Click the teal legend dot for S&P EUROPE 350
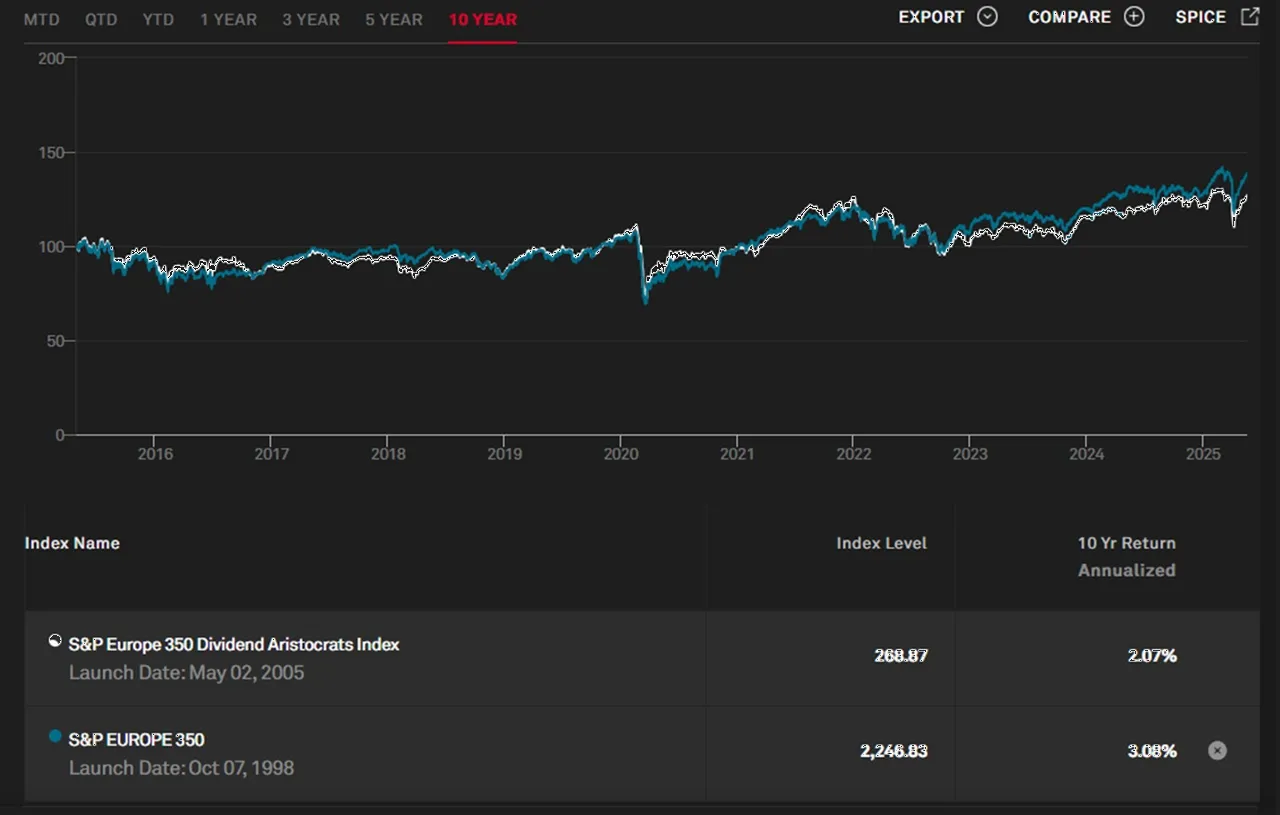 55,737
